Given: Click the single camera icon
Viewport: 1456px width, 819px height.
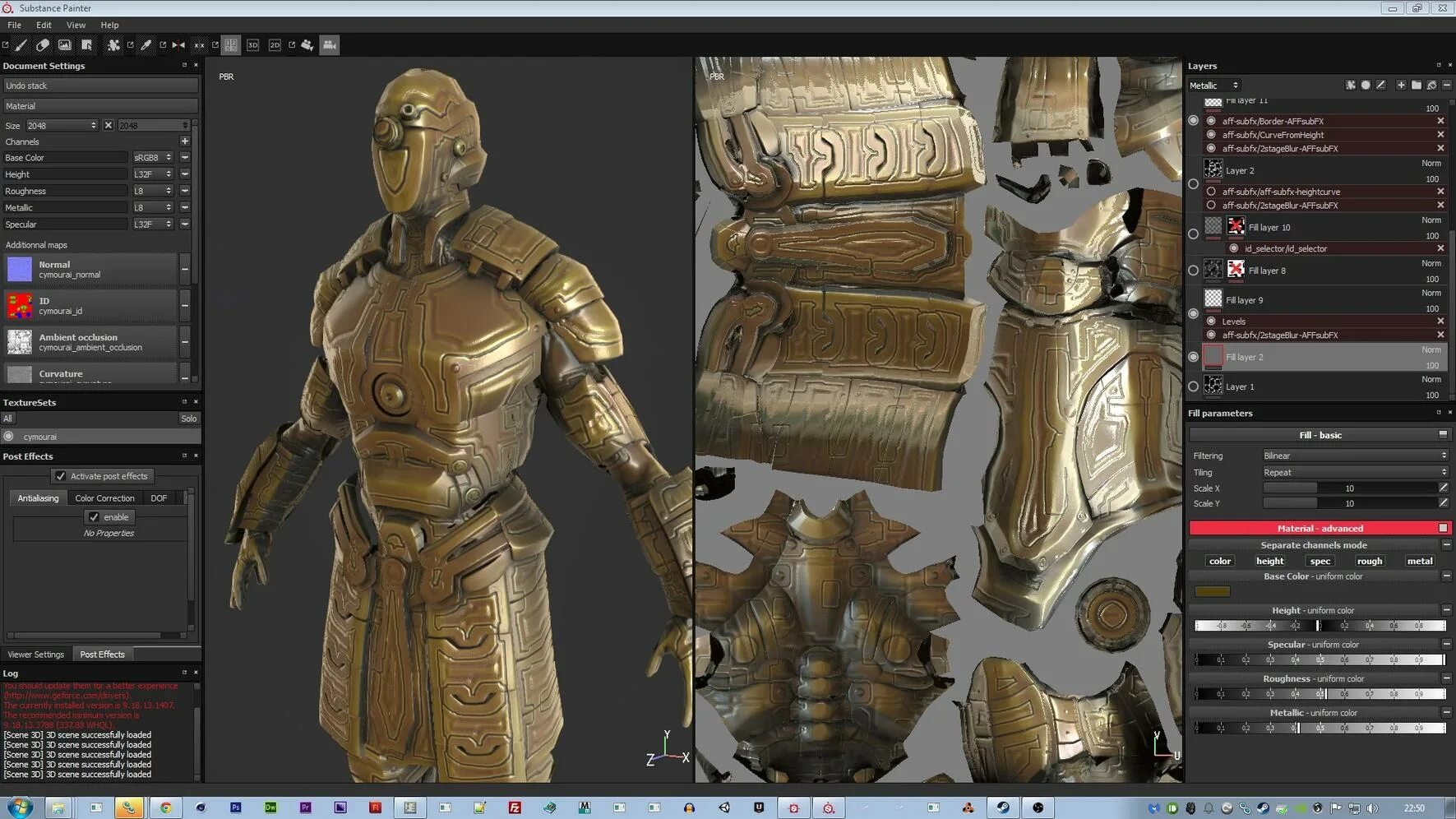Looking at the screenshot, I should (x=307, y=45).
